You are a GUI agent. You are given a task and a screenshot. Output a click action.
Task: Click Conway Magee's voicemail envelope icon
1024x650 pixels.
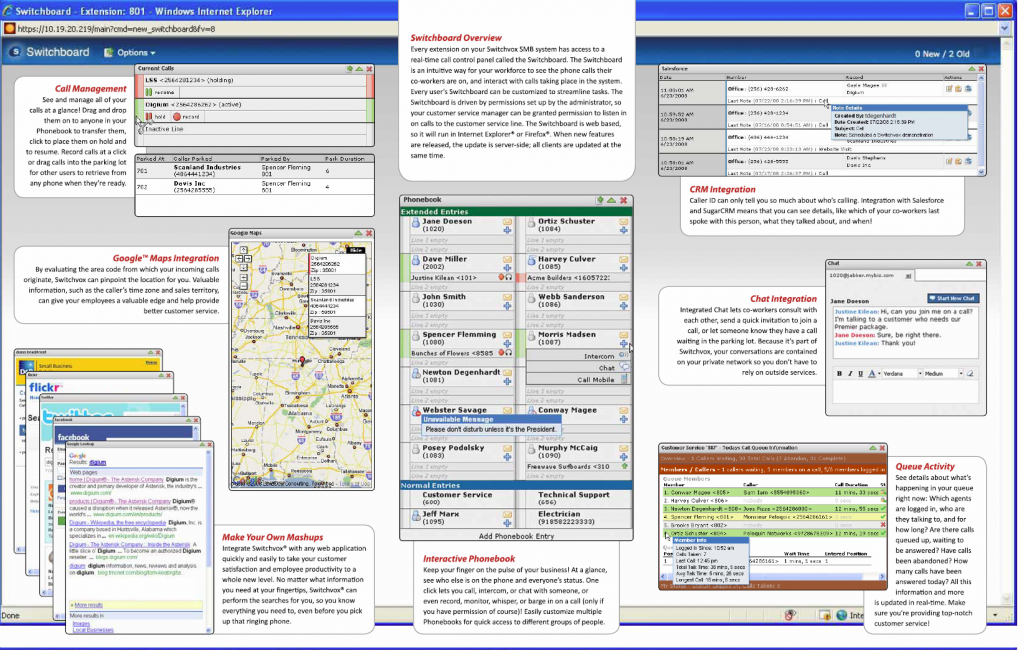click(624, 411)
